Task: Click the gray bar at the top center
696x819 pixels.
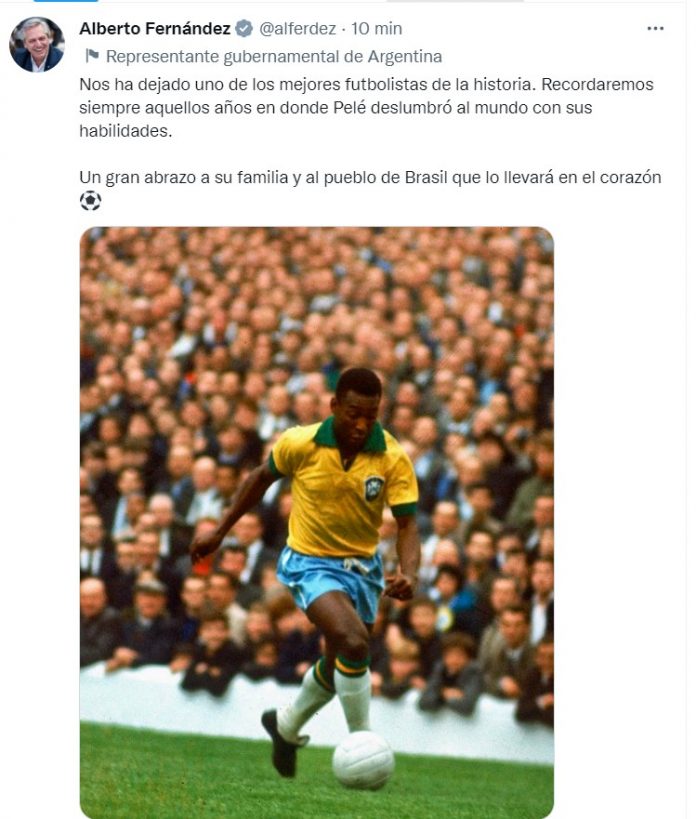Action: 455,1
